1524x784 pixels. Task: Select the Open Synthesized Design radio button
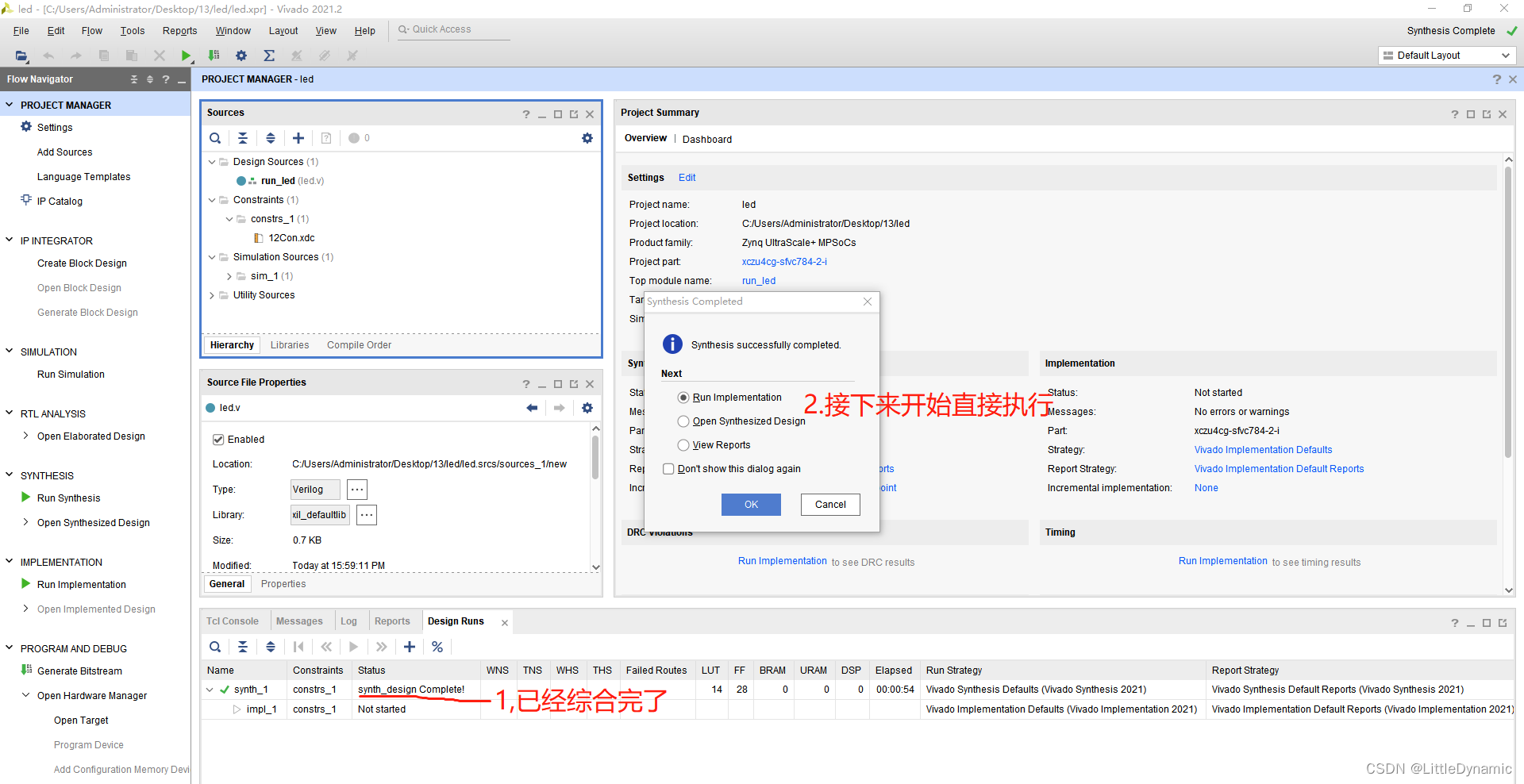[x=683, y=421]
